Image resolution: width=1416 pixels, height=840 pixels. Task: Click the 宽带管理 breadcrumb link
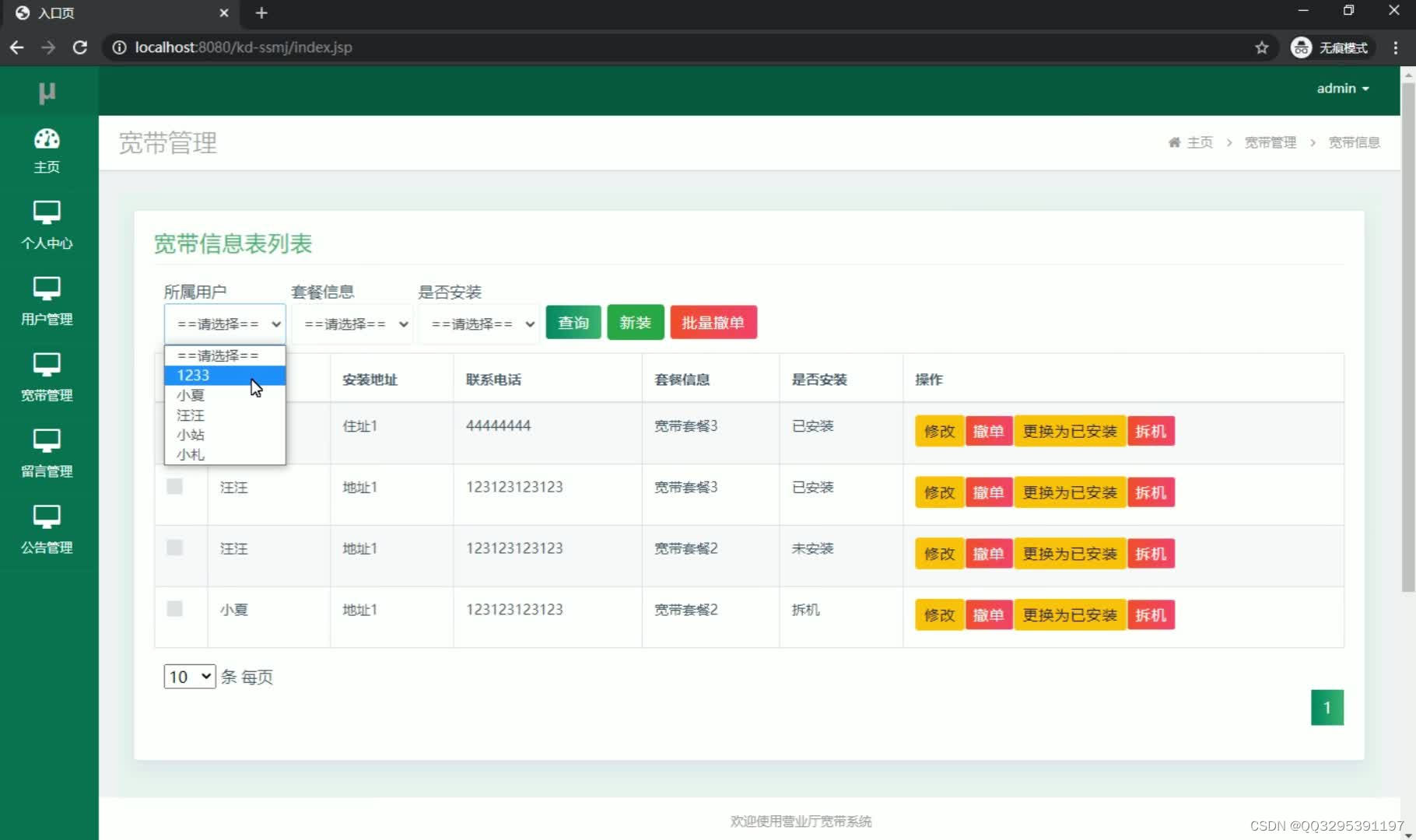click(1271, 142)
